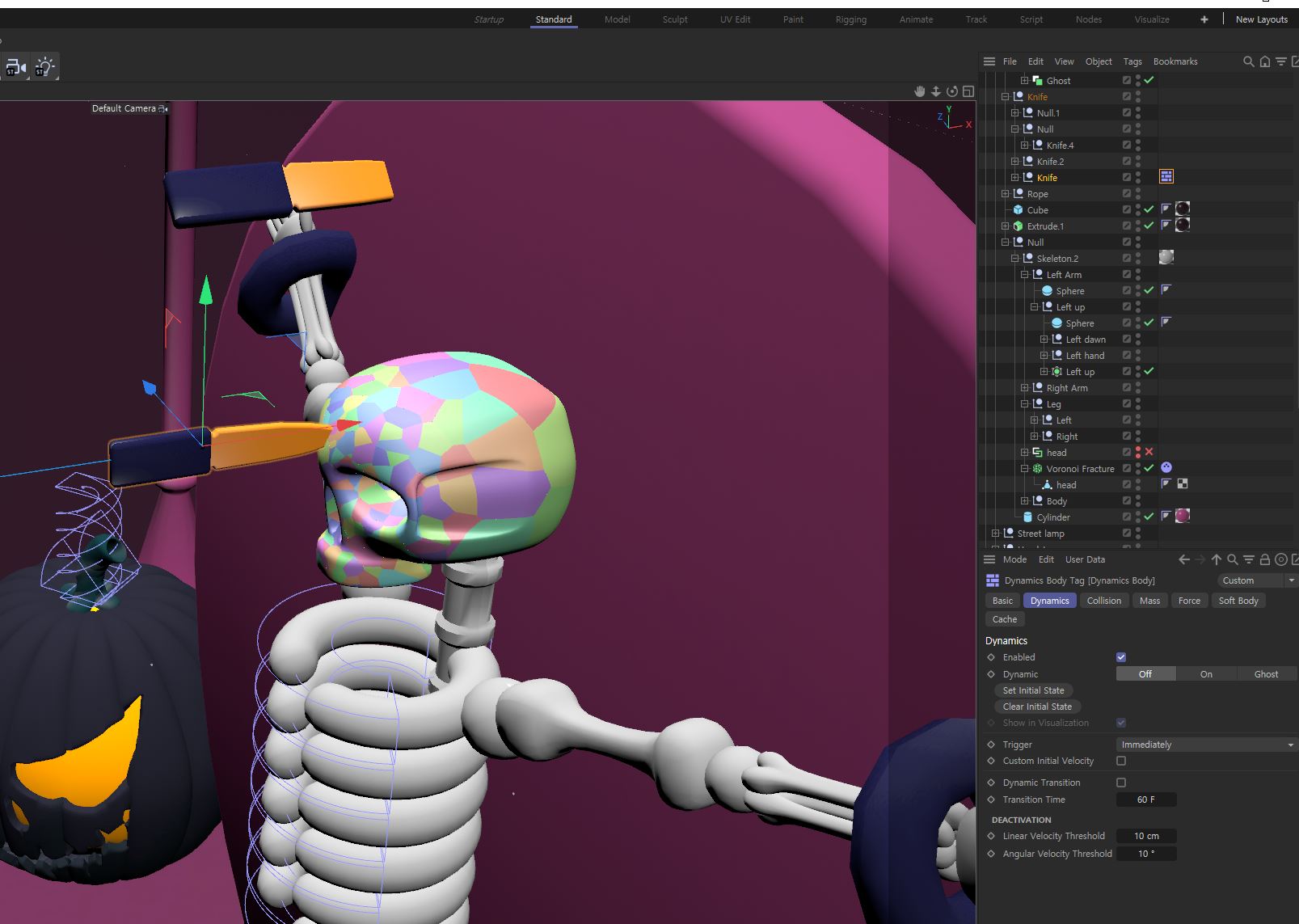
Task: Click the tag on Voronoi Fracture row
Action: [x=1166, y=467]
